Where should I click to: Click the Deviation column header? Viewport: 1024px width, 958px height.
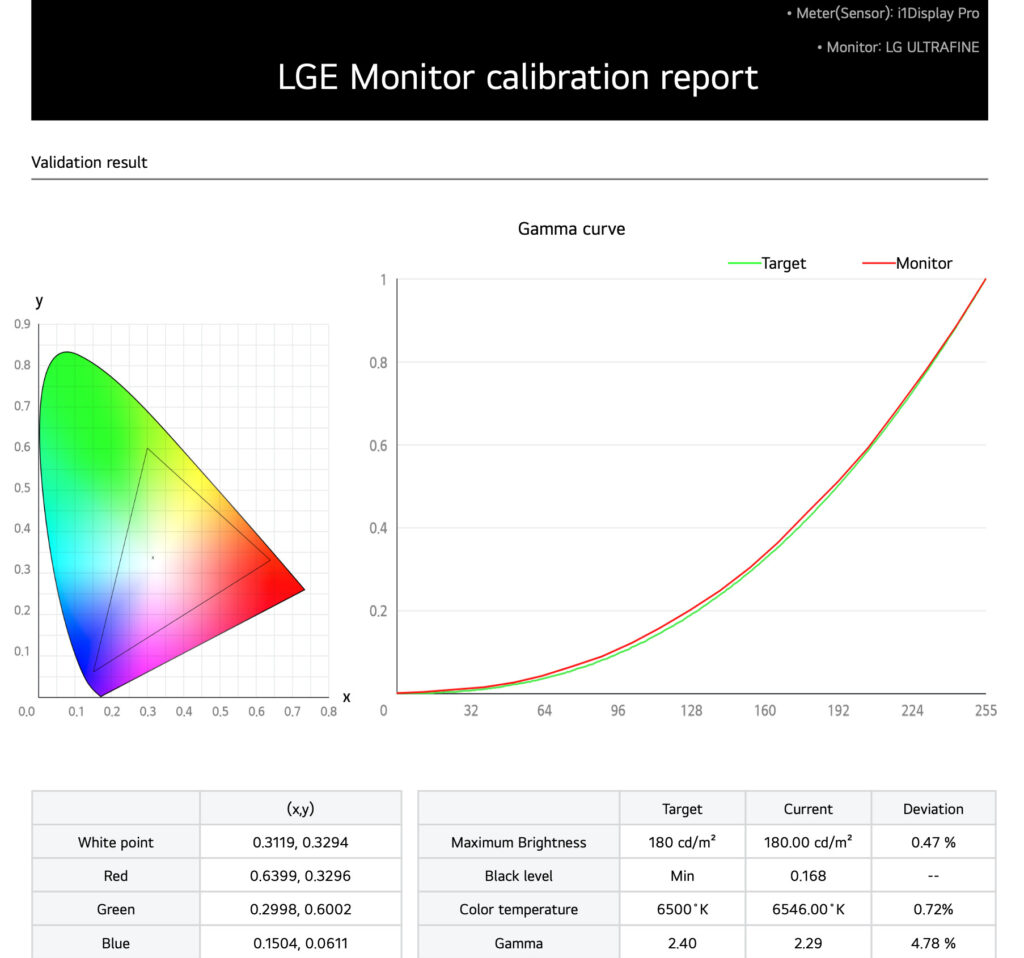(x=933, y=809)
